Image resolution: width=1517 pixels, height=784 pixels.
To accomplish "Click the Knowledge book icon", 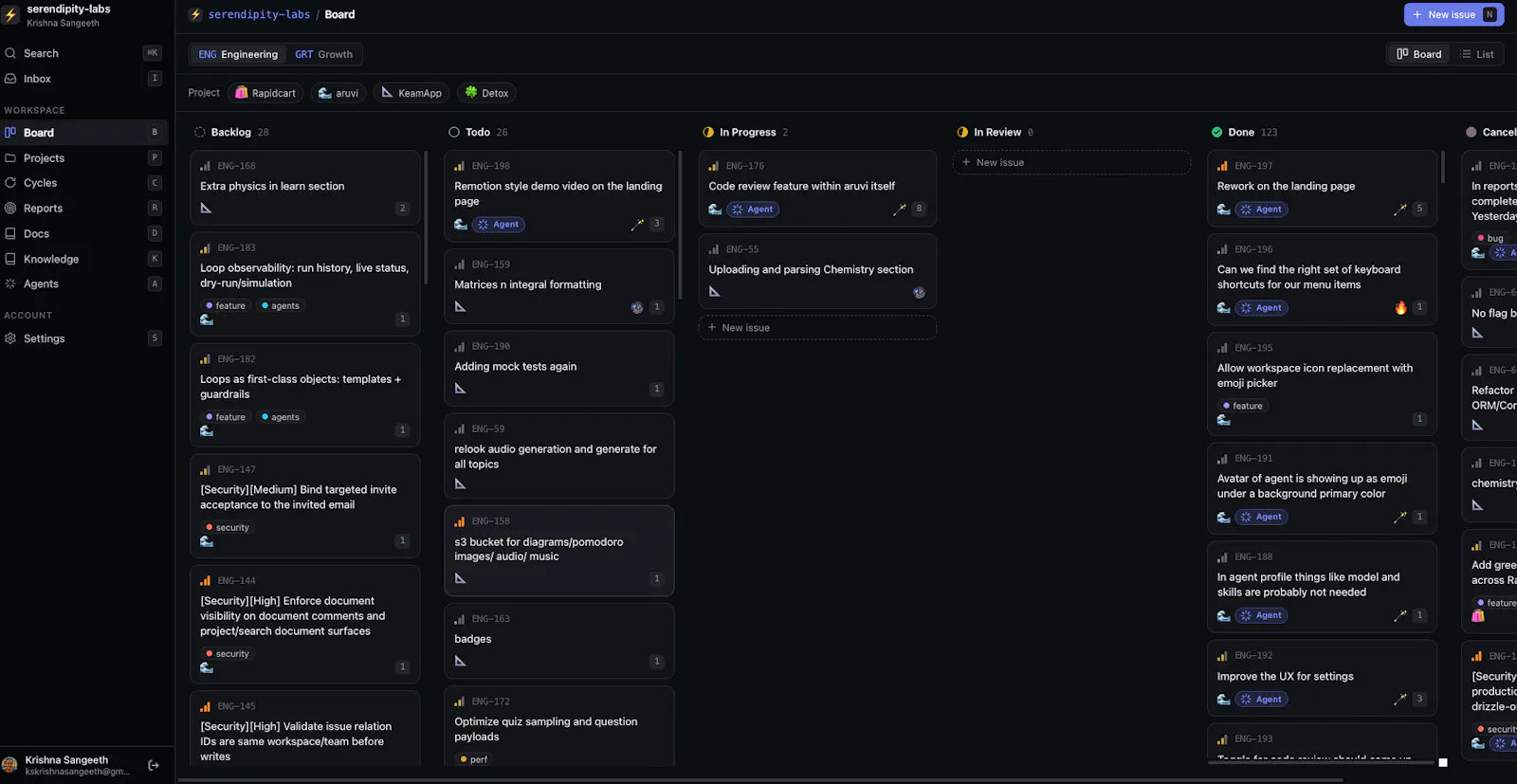I will (x=10, y=259).
